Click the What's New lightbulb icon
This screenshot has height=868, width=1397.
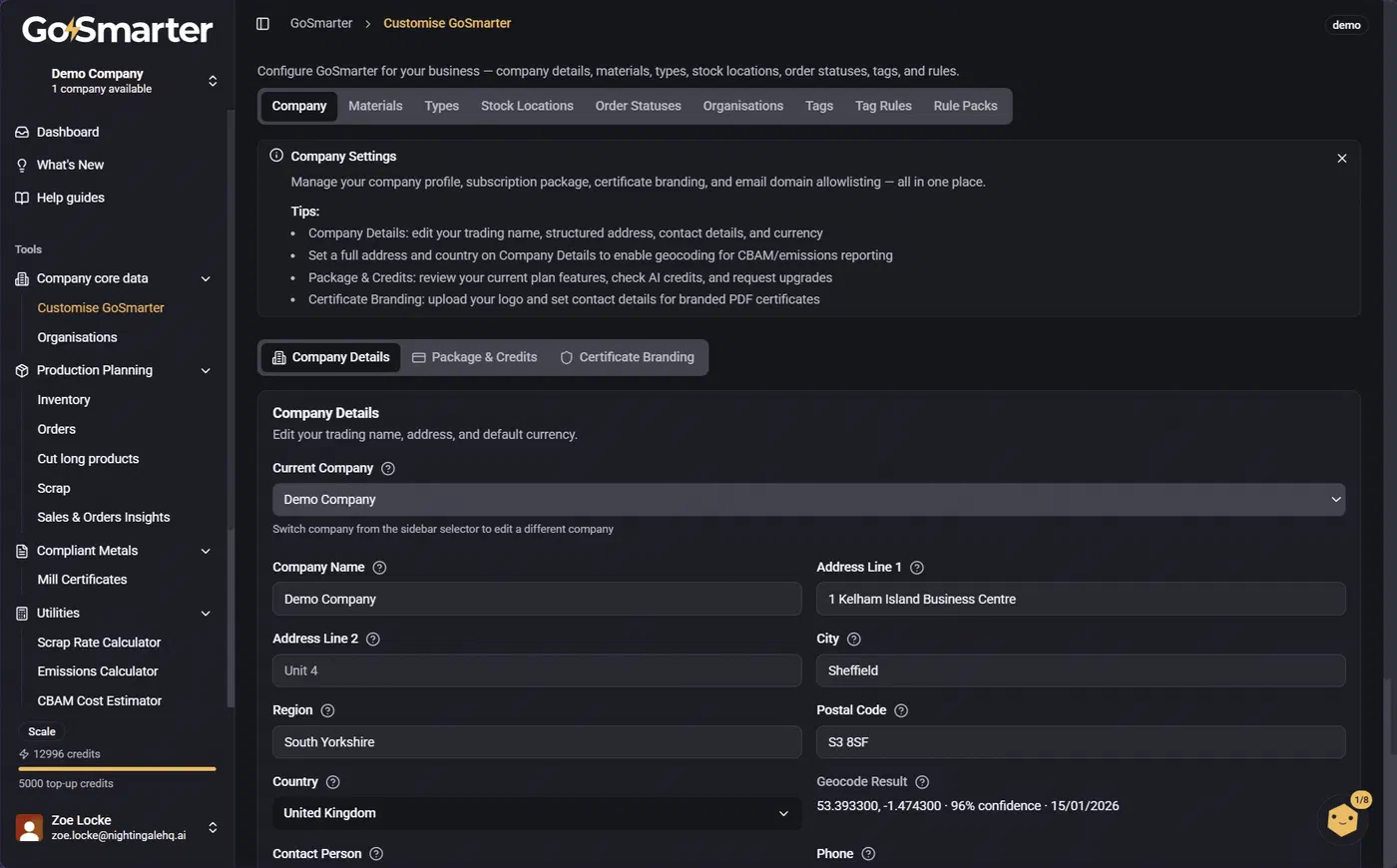coord(22,165)
